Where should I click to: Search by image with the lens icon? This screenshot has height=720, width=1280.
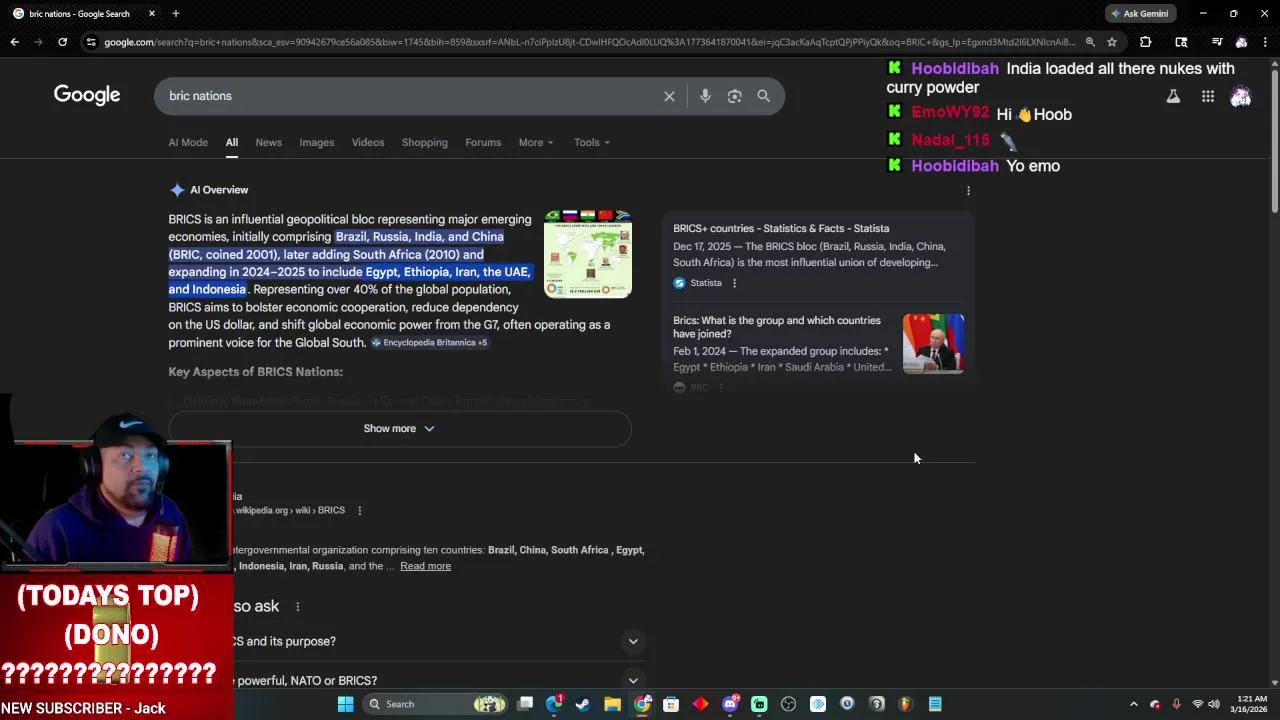pos(734,96)
